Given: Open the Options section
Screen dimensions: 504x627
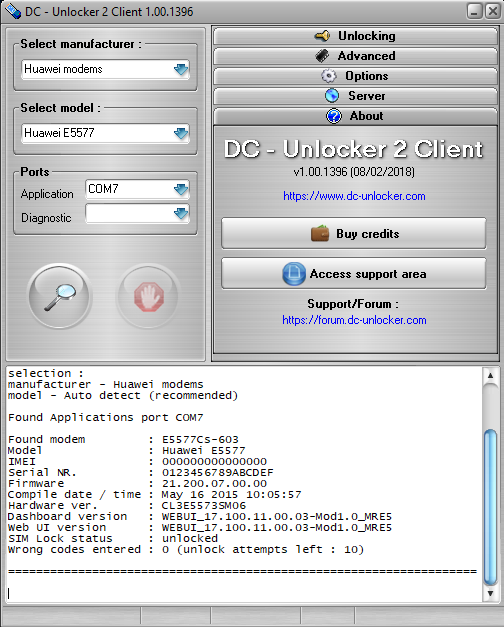Looking at the screenshot, I should [x=355, y=76].
